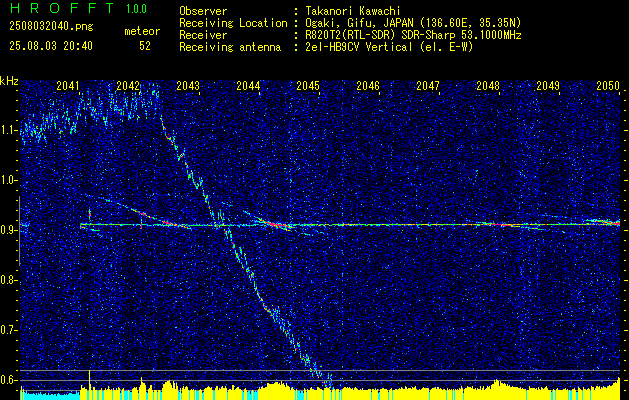Click the 0.9 kHz axis label
The width and height of the screenshot is (629, 400).
click(9, 230)
